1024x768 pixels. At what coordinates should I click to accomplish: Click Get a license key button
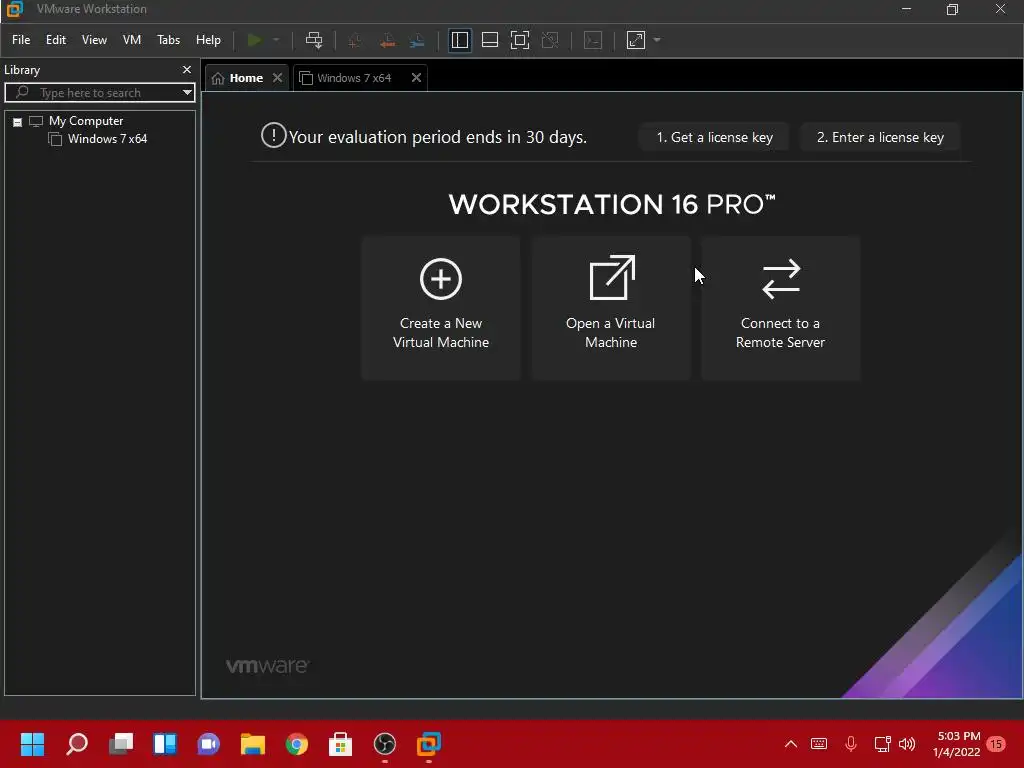[714, 137]
